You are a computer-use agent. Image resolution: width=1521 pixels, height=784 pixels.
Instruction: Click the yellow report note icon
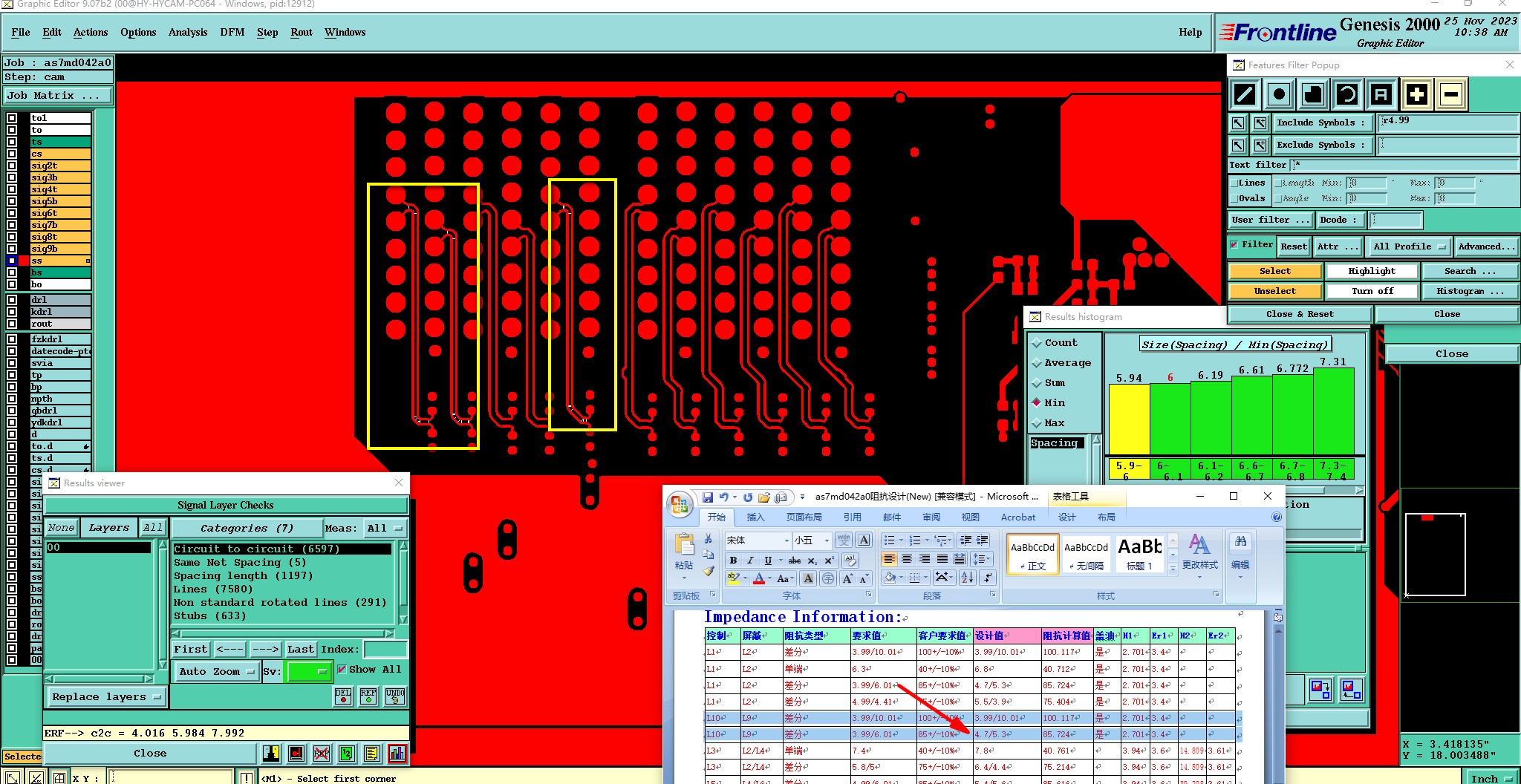pos(372,754)
